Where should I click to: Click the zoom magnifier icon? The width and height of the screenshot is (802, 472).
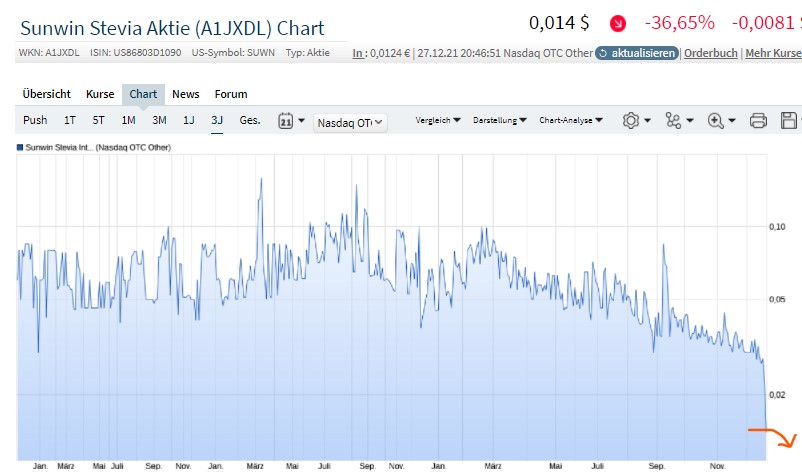pyautogui.click(x=716, y=121)
